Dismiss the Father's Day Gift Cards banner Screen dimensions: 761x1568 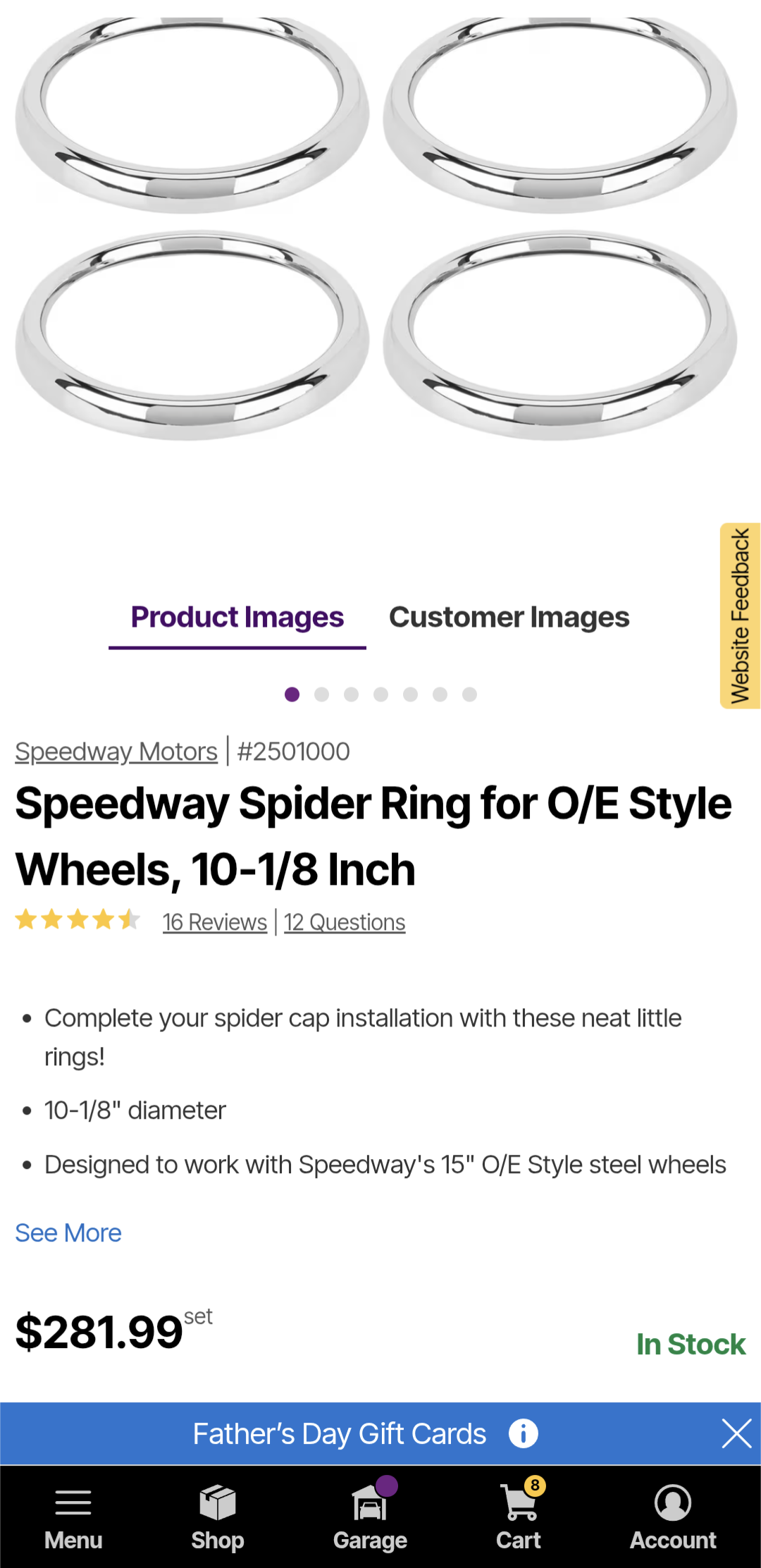coord(736,1433)
